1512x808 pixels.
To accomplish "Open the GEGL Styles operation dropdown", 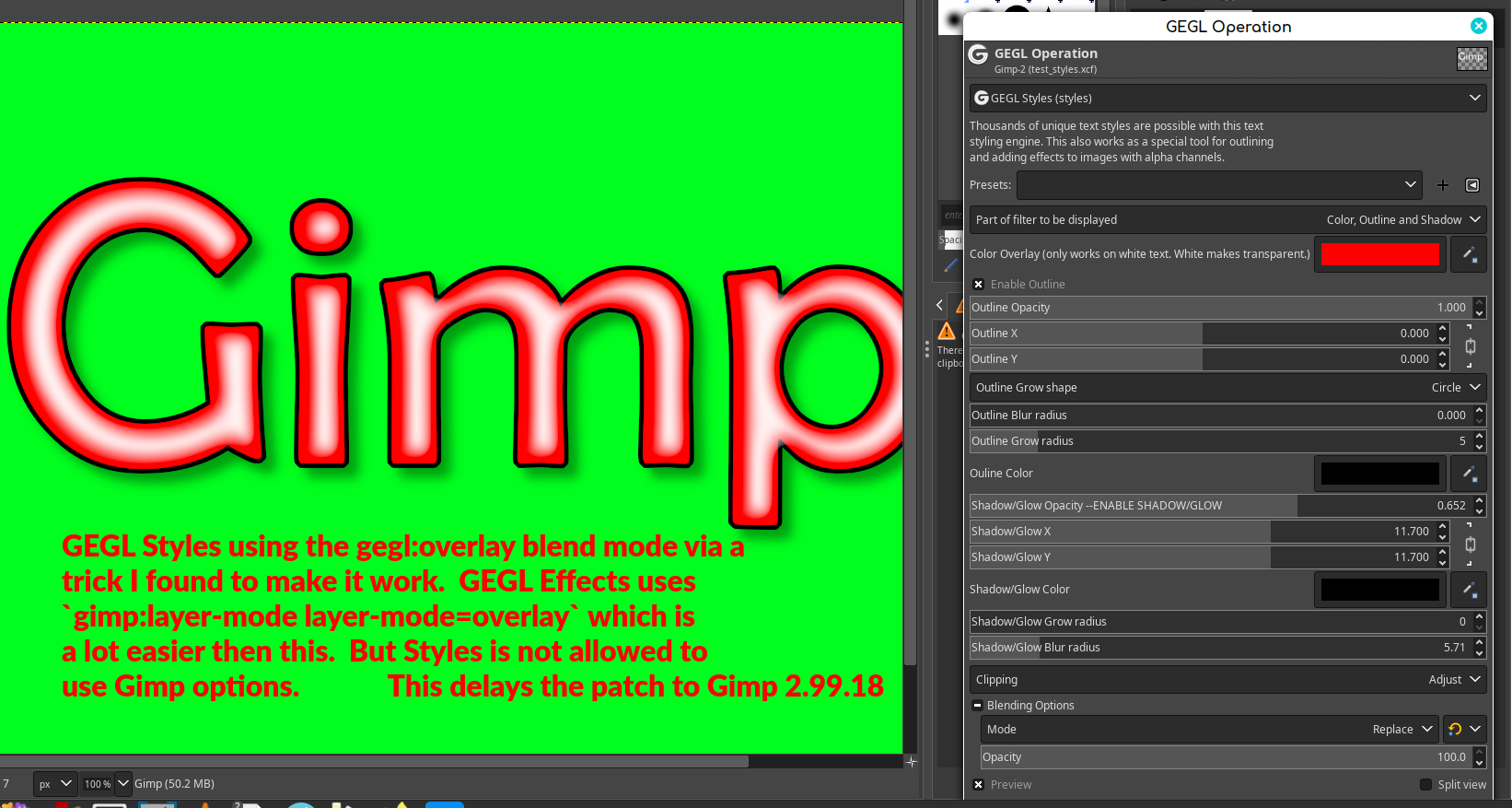I will 1228,99.
